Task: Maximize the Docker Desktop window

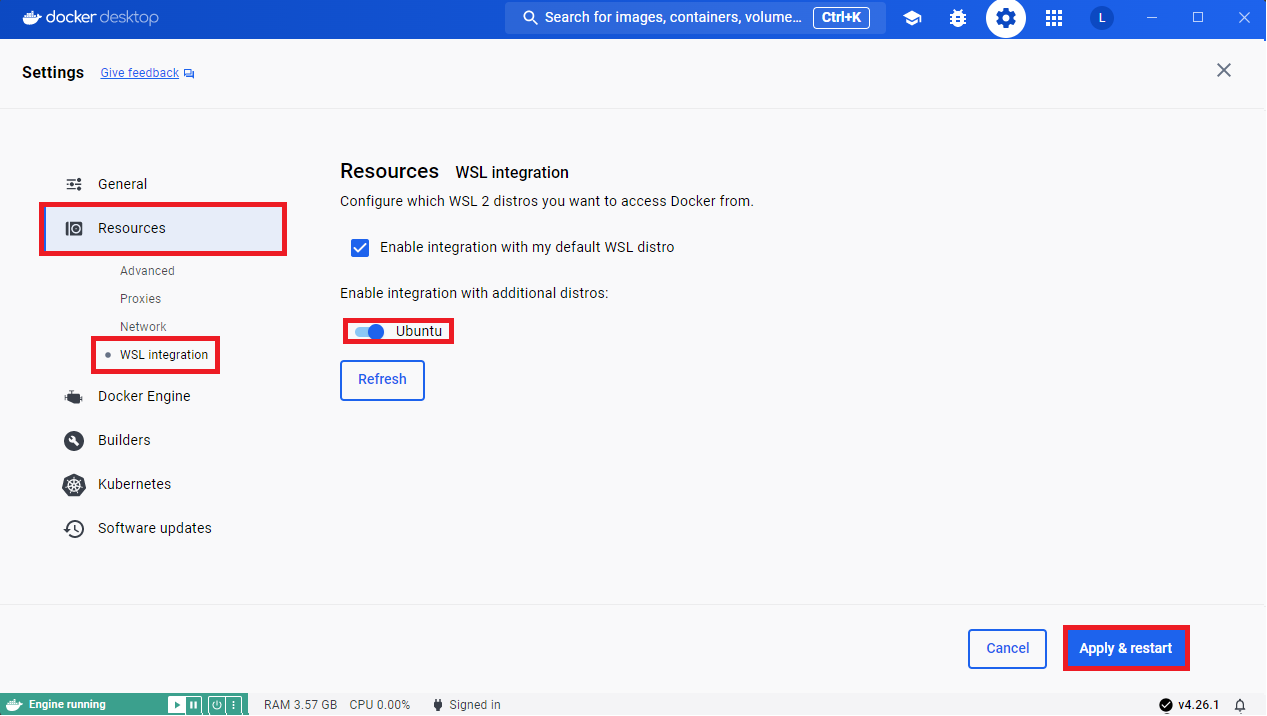Action: 1198,18
